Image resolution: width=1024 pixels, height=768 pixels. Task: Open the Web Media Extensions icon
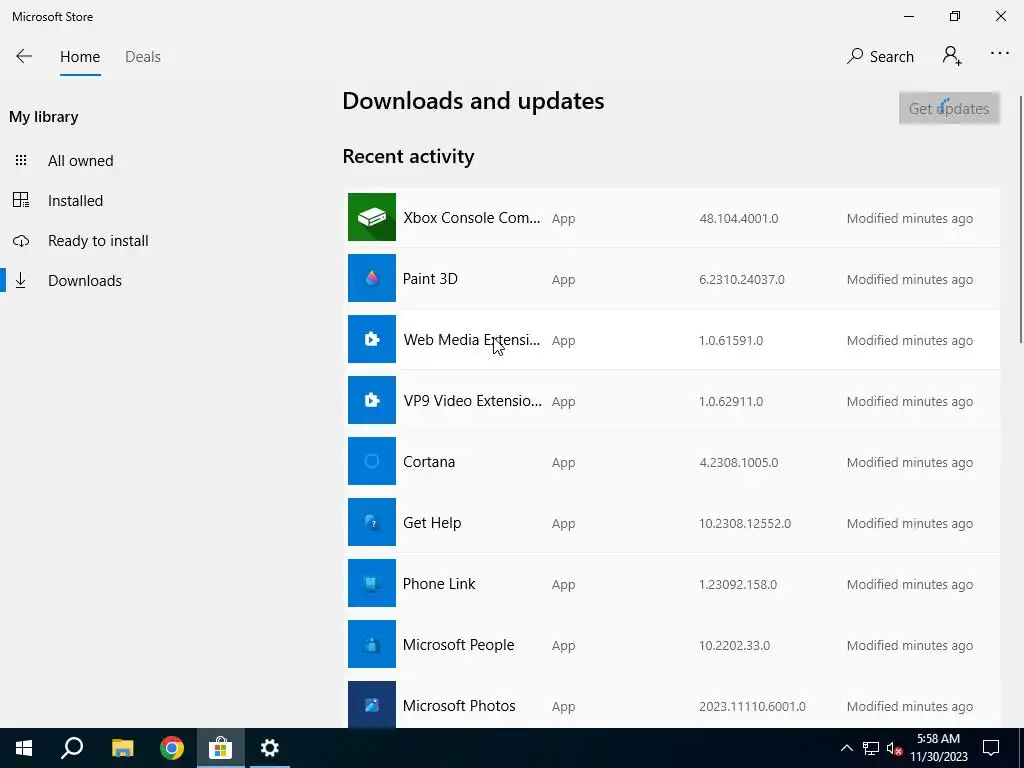[x=372, y=339]
